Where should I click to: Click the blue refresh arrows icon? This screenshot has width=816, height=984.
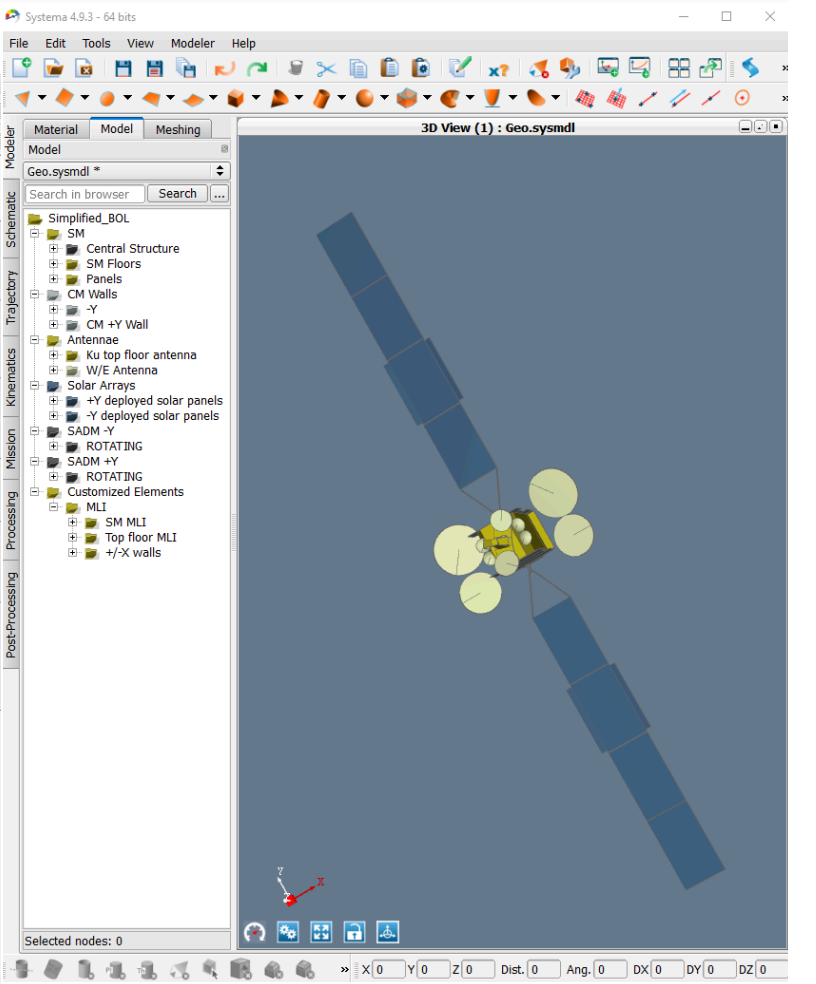coord(750,68)
